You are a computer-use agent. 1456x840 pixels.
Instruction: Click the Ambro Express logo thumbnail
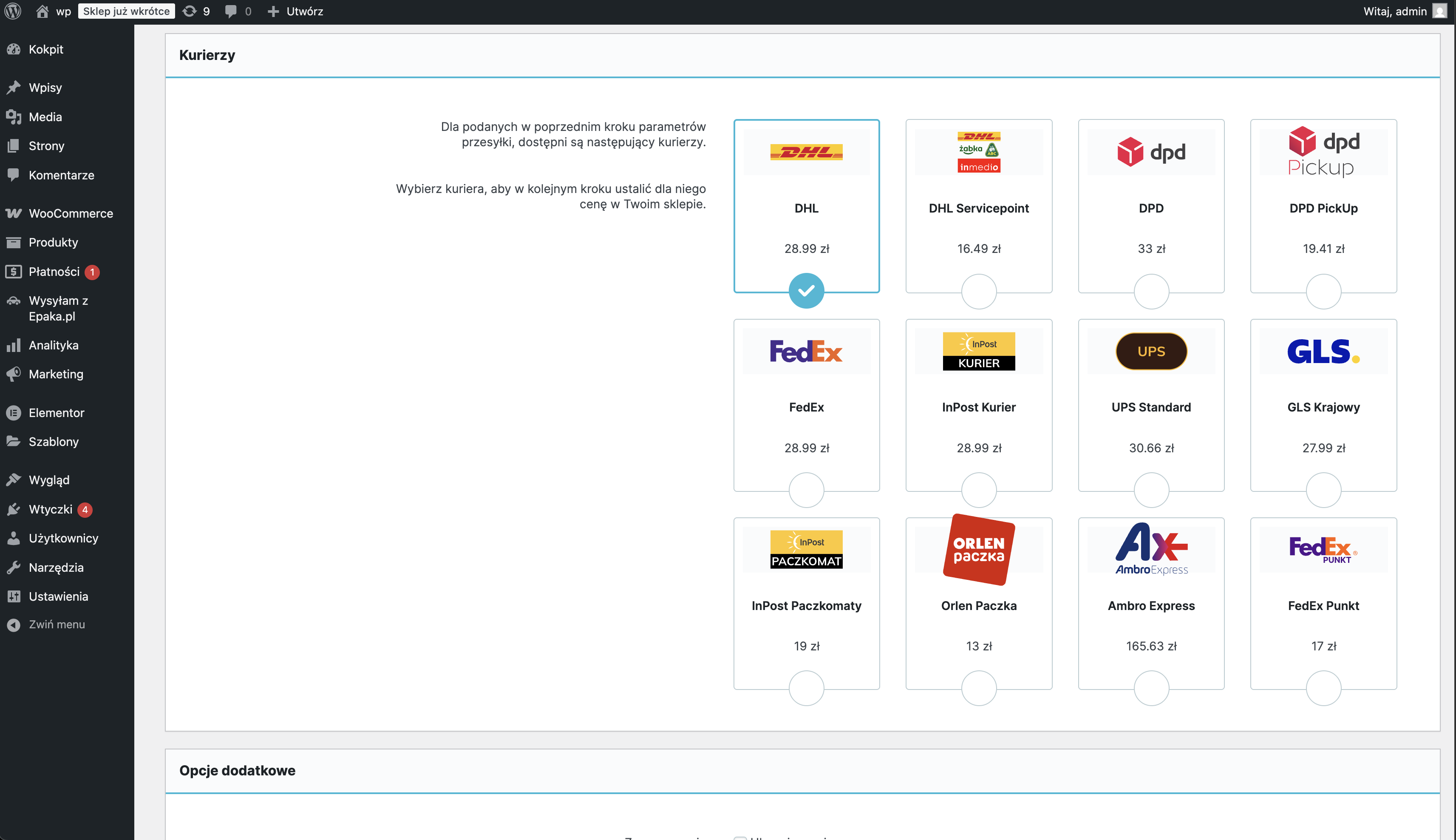(x=1151, y=549)
